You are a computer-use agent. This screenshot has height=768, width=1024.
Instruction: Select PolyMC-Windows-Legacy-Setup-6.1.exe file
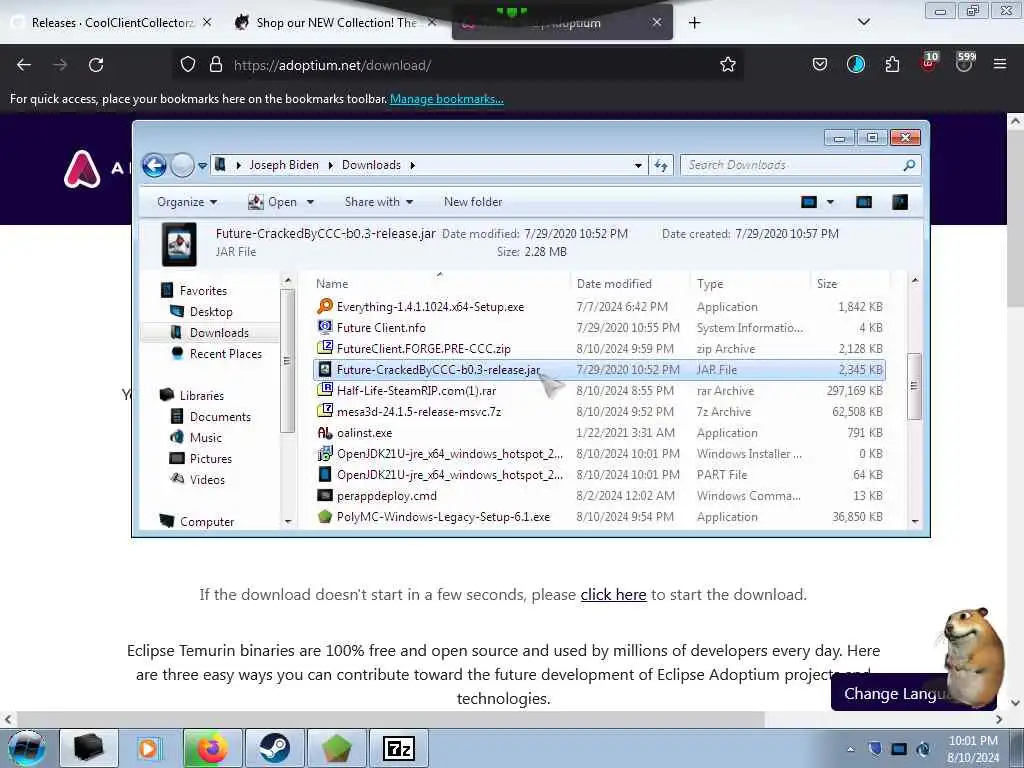(600, 517)
